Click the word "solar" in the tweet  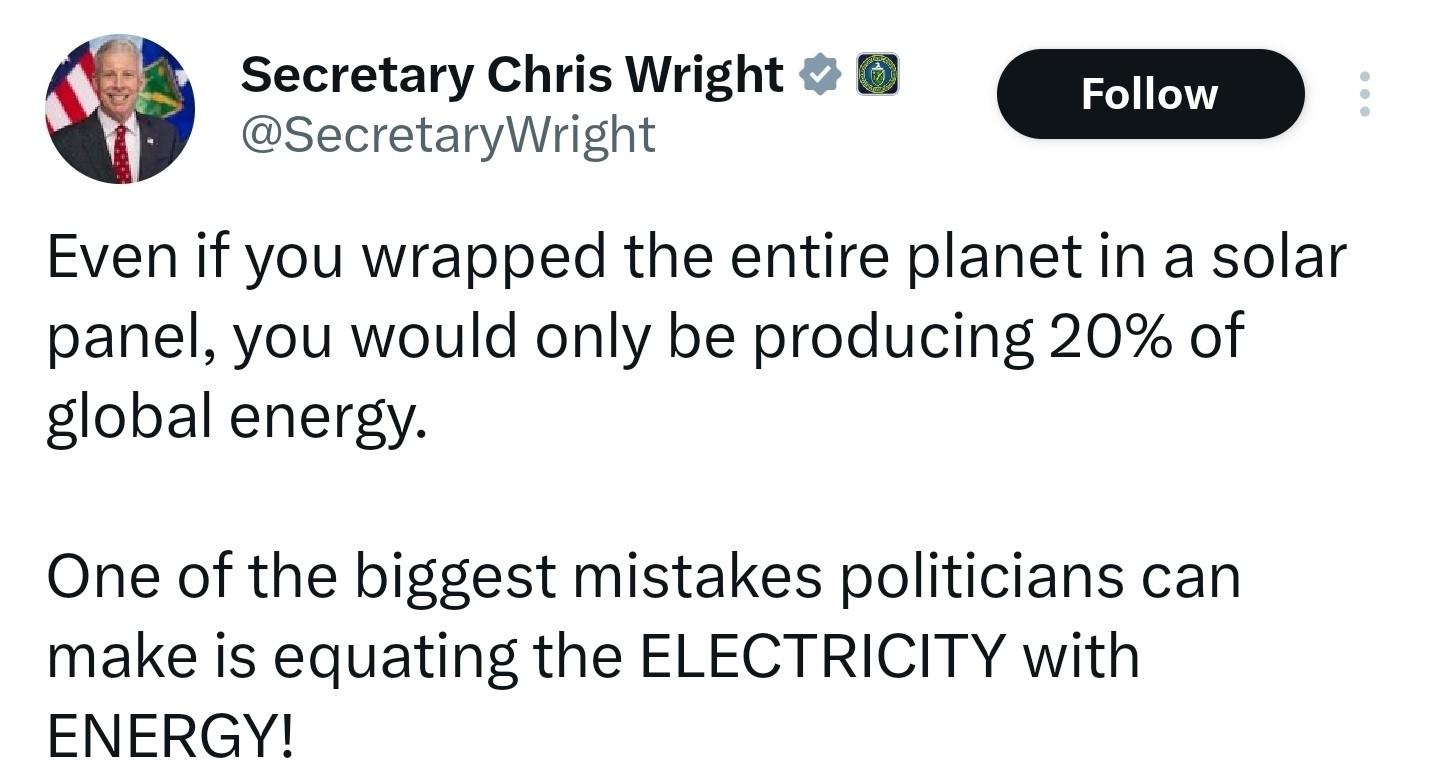1279,257
